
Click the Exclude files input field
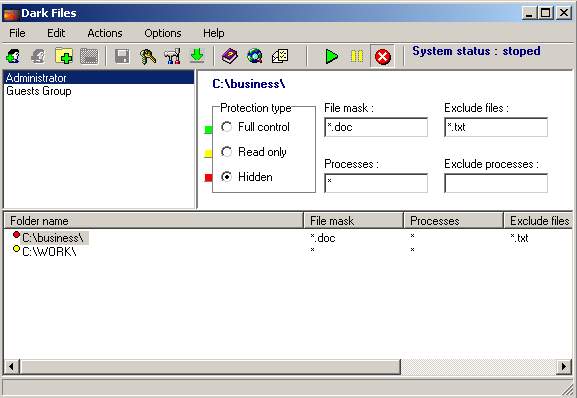(x=496, y=127)
